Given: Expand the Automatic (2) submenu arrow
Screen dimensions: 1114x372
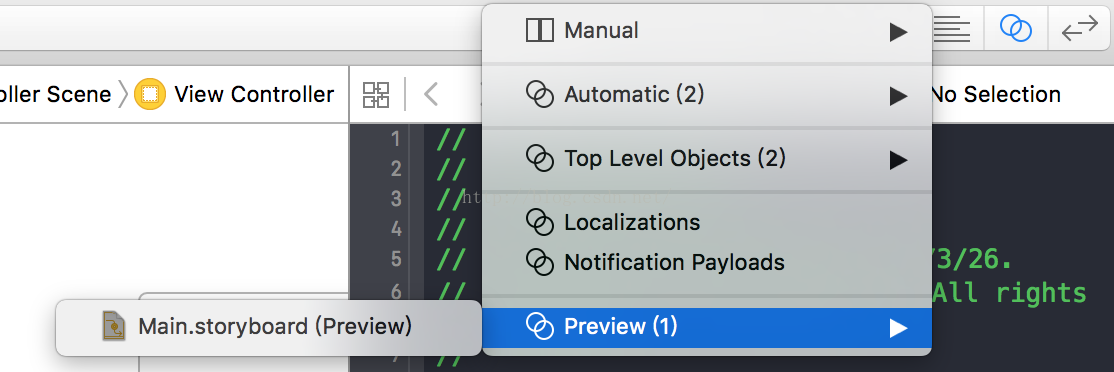Looking at the screenshot, I should (x=898, y=96).
